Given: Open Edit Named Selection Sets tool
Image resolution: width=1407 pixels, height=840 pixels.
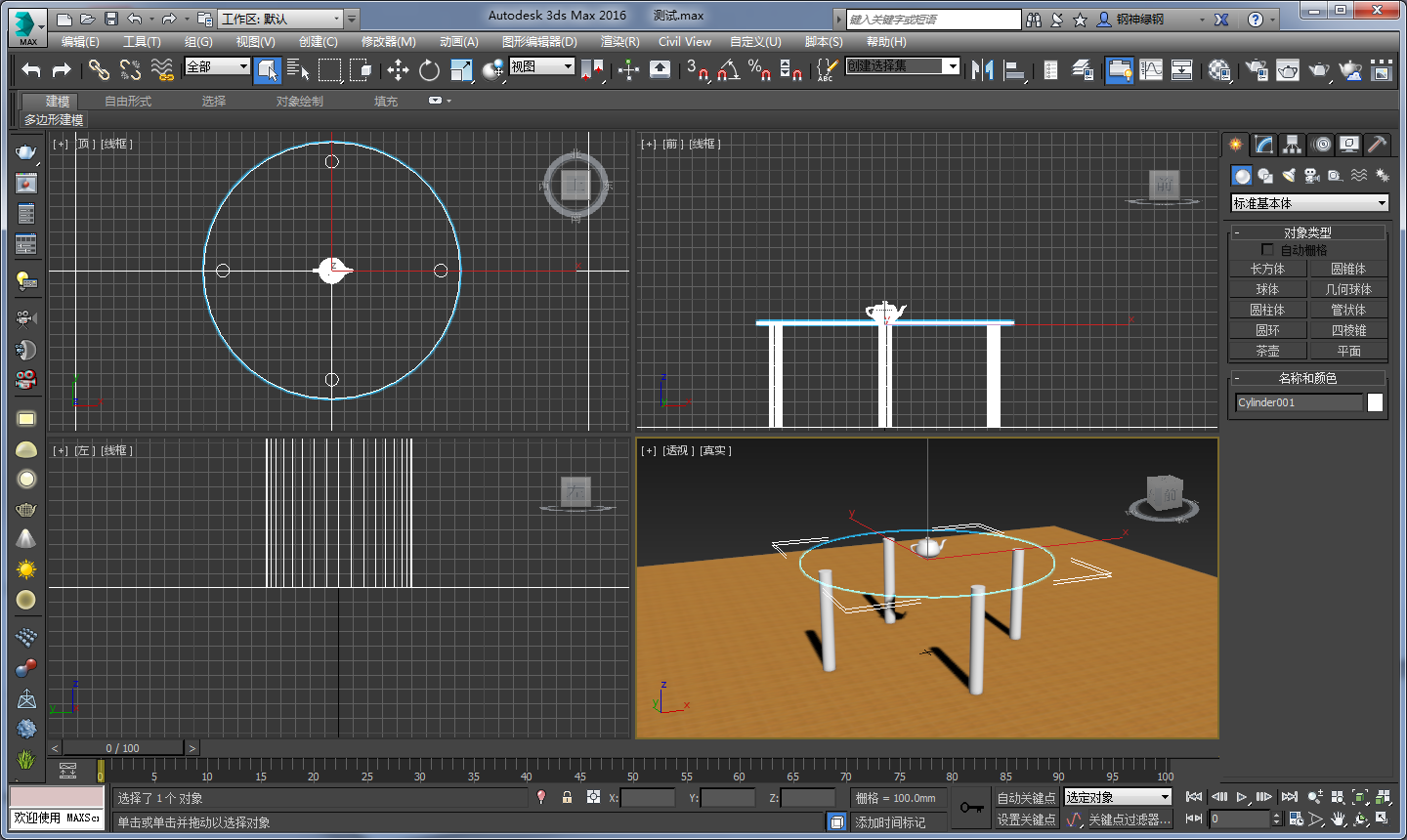Looking at the screenshot, I should tap(827, 69).
